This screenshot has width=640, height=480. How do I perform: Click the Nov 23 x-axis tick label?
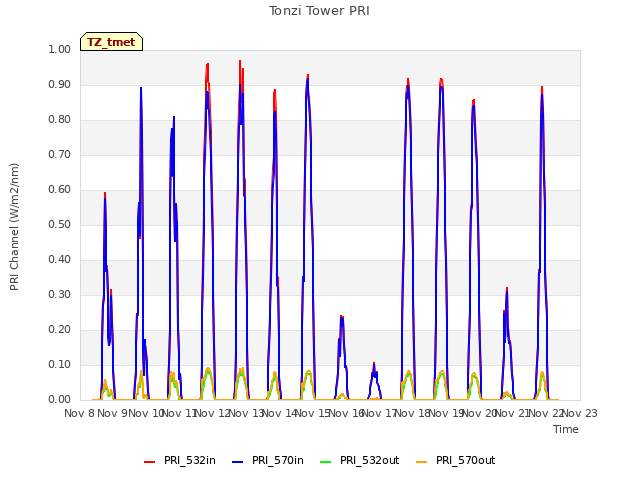580,413
